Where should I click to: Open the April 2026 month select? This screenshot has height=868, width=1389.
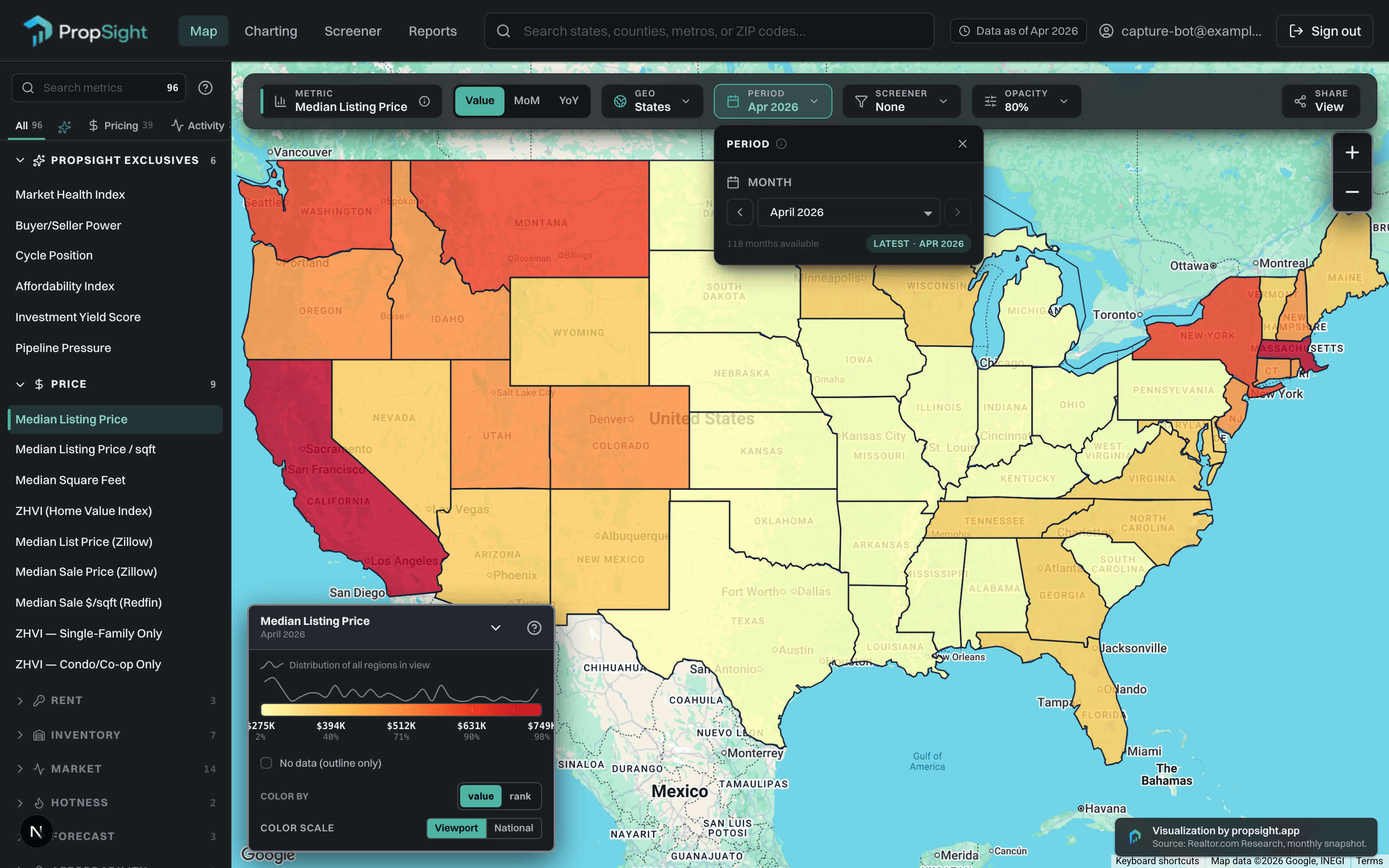pos(848,212)
